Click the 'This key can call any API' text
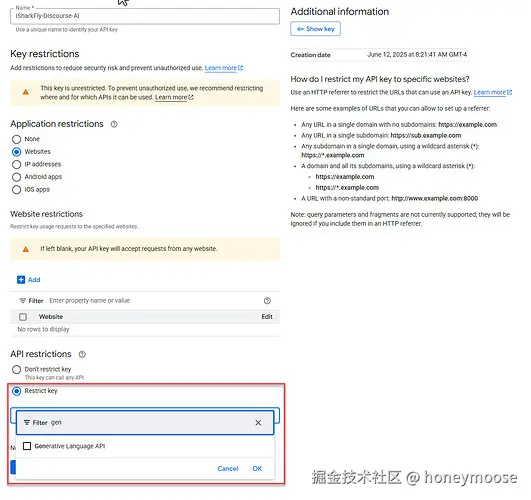The image size is (531, 500). click(54, 378)
